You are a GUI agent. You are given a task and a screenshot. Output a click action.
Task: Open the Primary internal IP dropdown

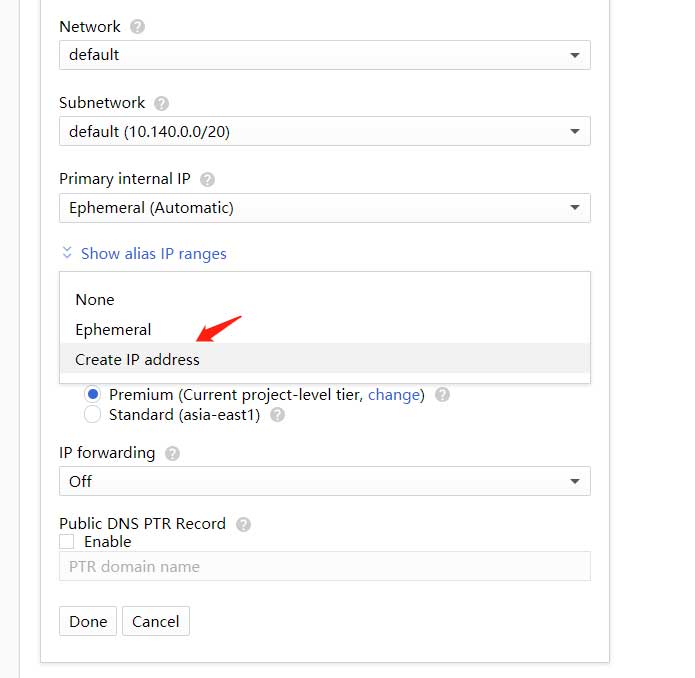point(324,208)
